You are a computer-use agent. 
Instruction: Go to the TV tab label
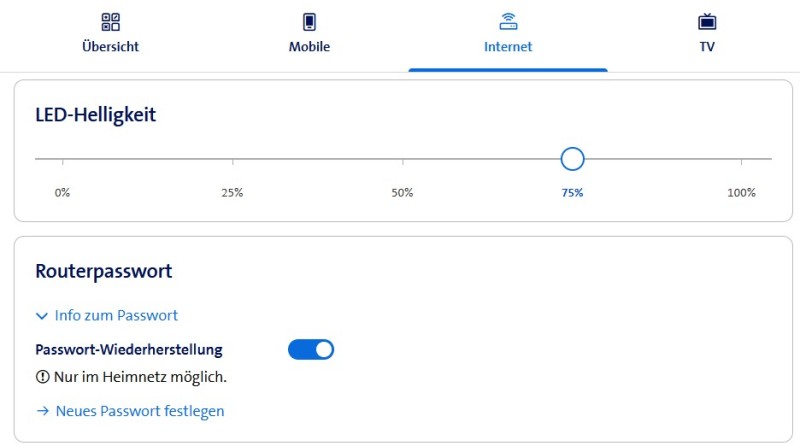click(707, 47)
